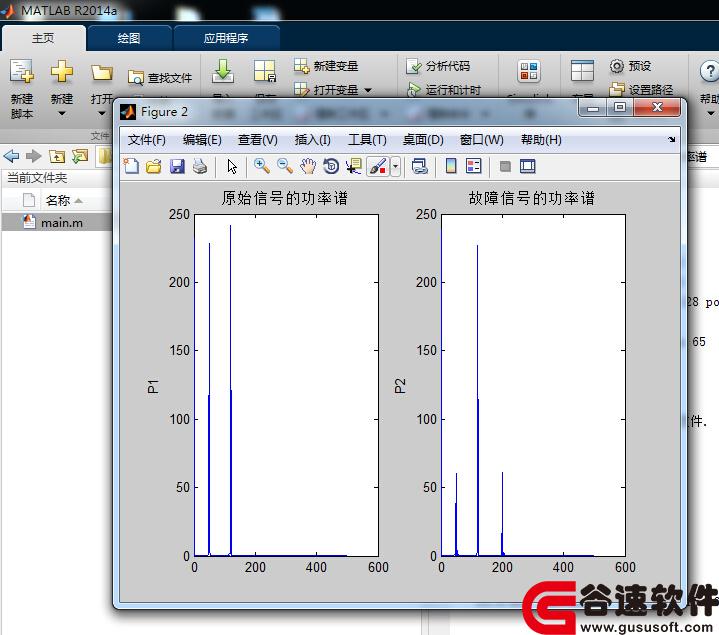Viewport: 719px width, 635px height.
Task: Click the Print Figure icon
Action: click(200, 166)
